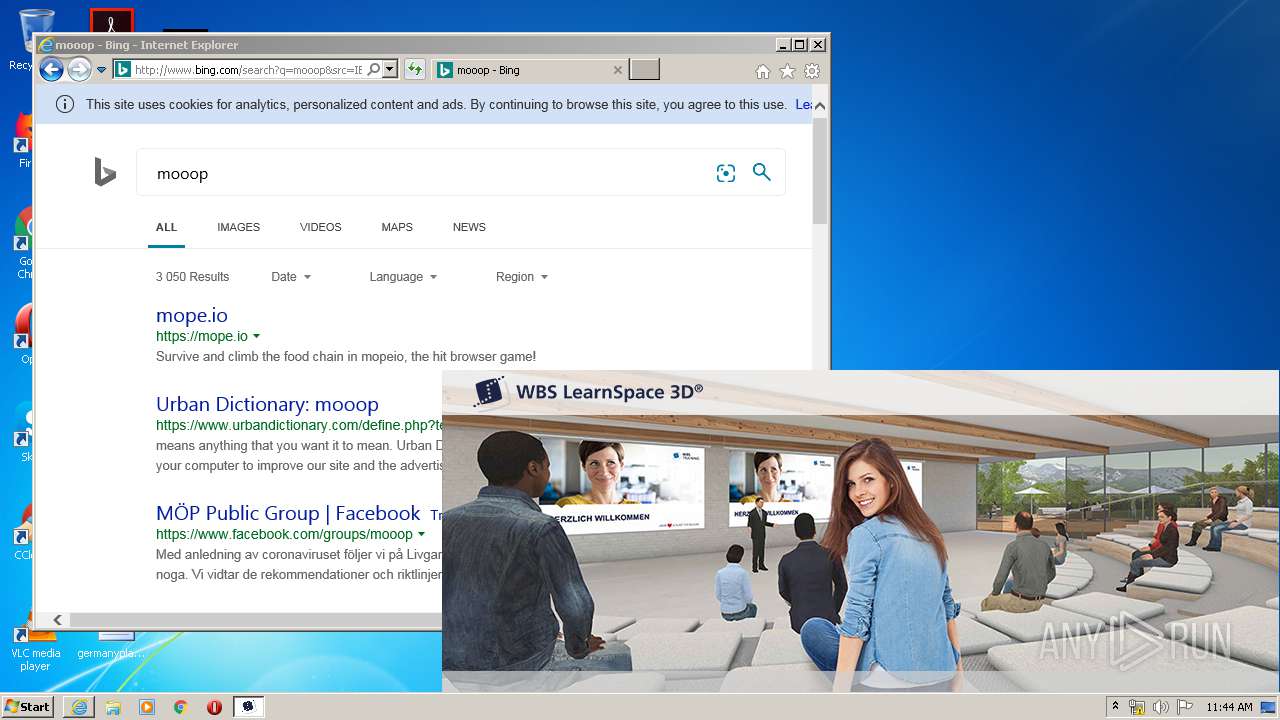
Task: Open the volume speaker tray icon
Action: point(1161,707)
